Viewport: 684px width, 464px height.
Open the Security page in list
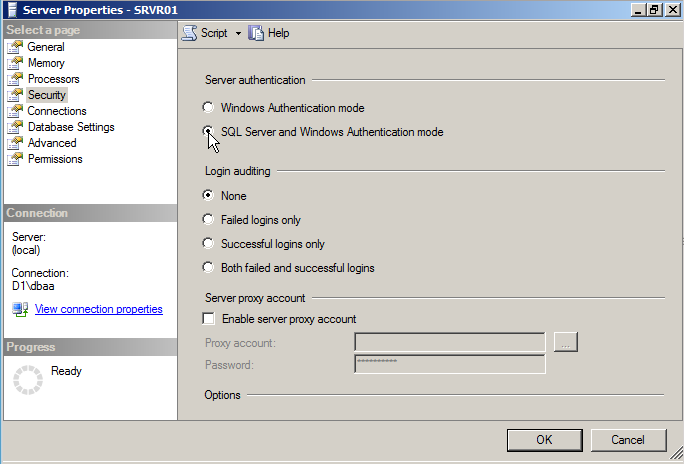click(x=47, y=95)
